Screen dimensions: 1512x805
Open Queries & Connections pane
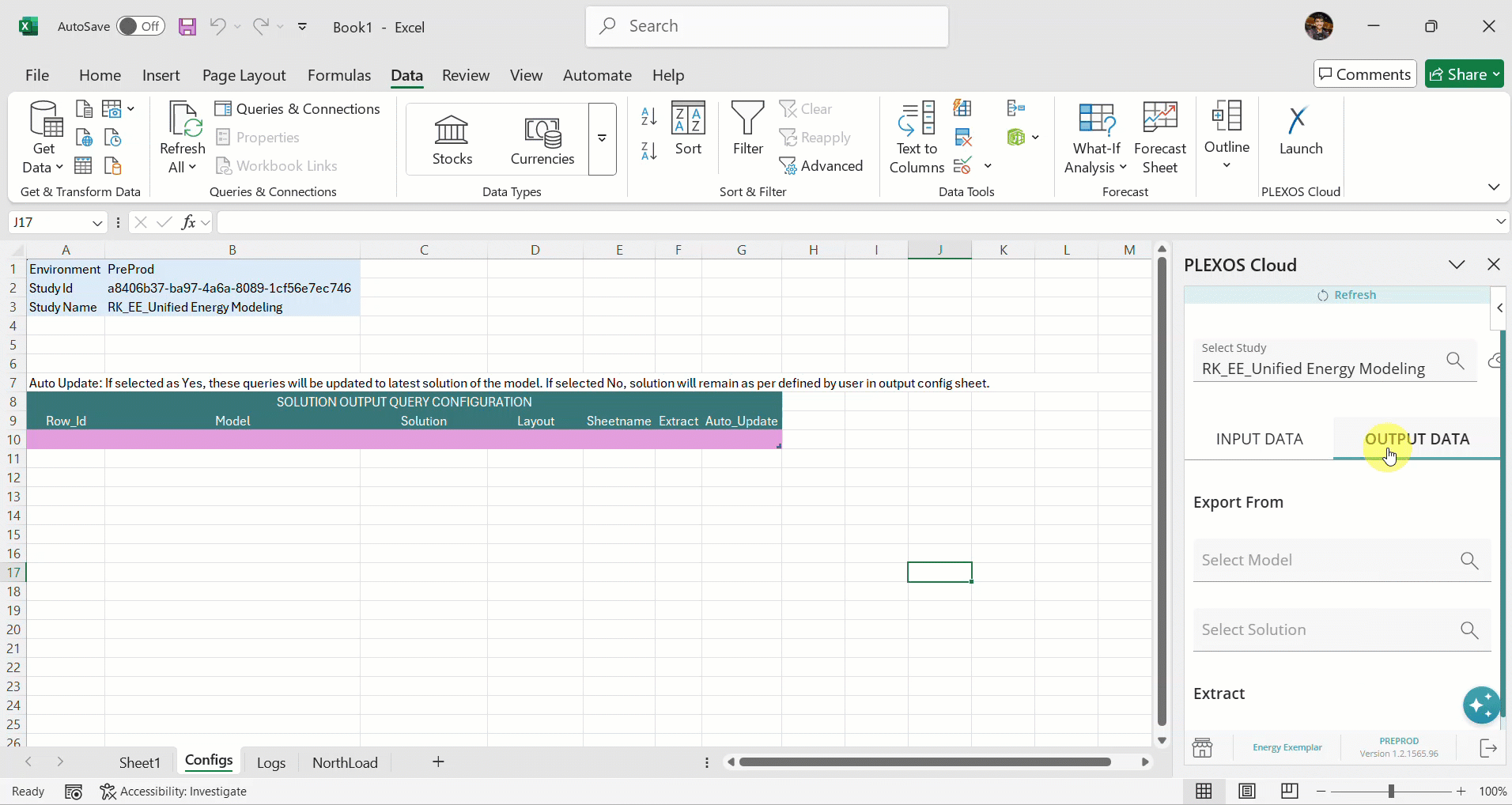(x=298, y=109)
